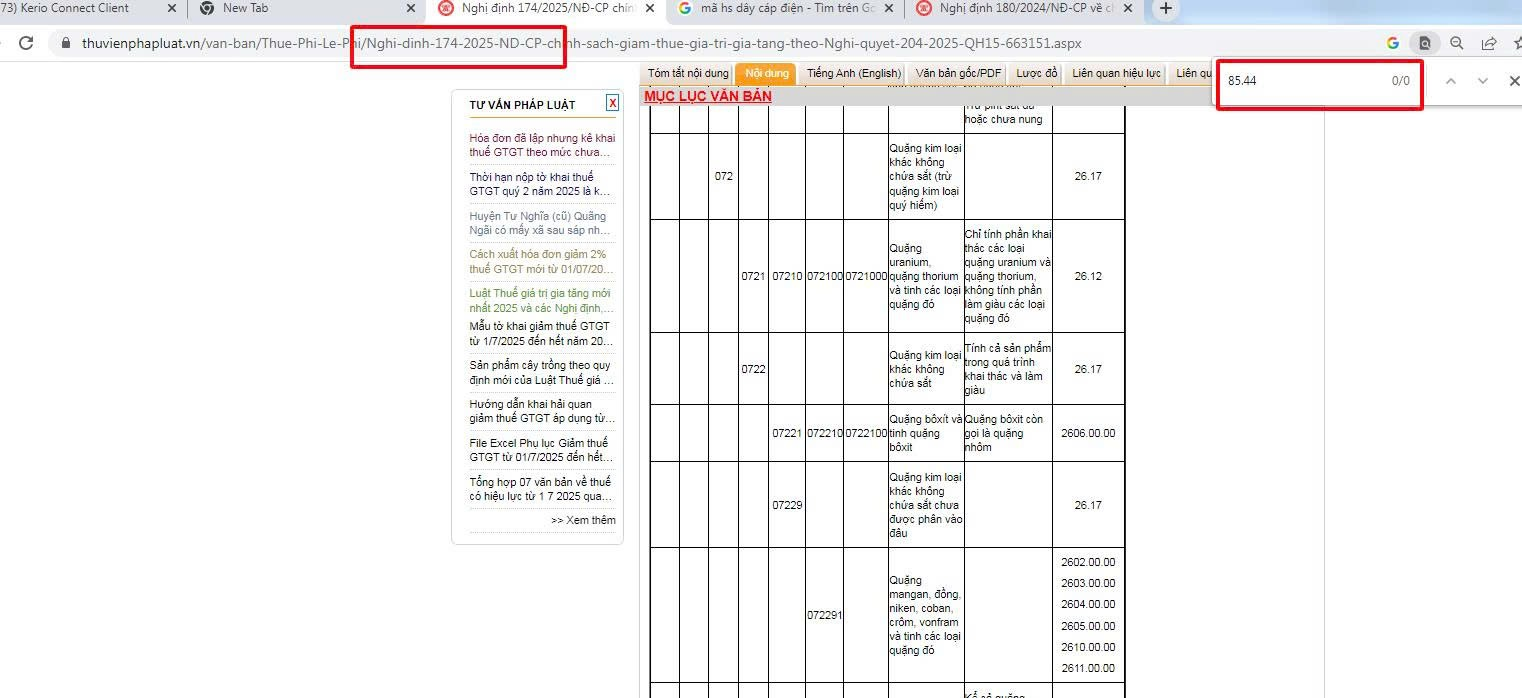Screen dimensions: 1522x698
Task: Click the Xem thêm link
Action: click(583, 520)
